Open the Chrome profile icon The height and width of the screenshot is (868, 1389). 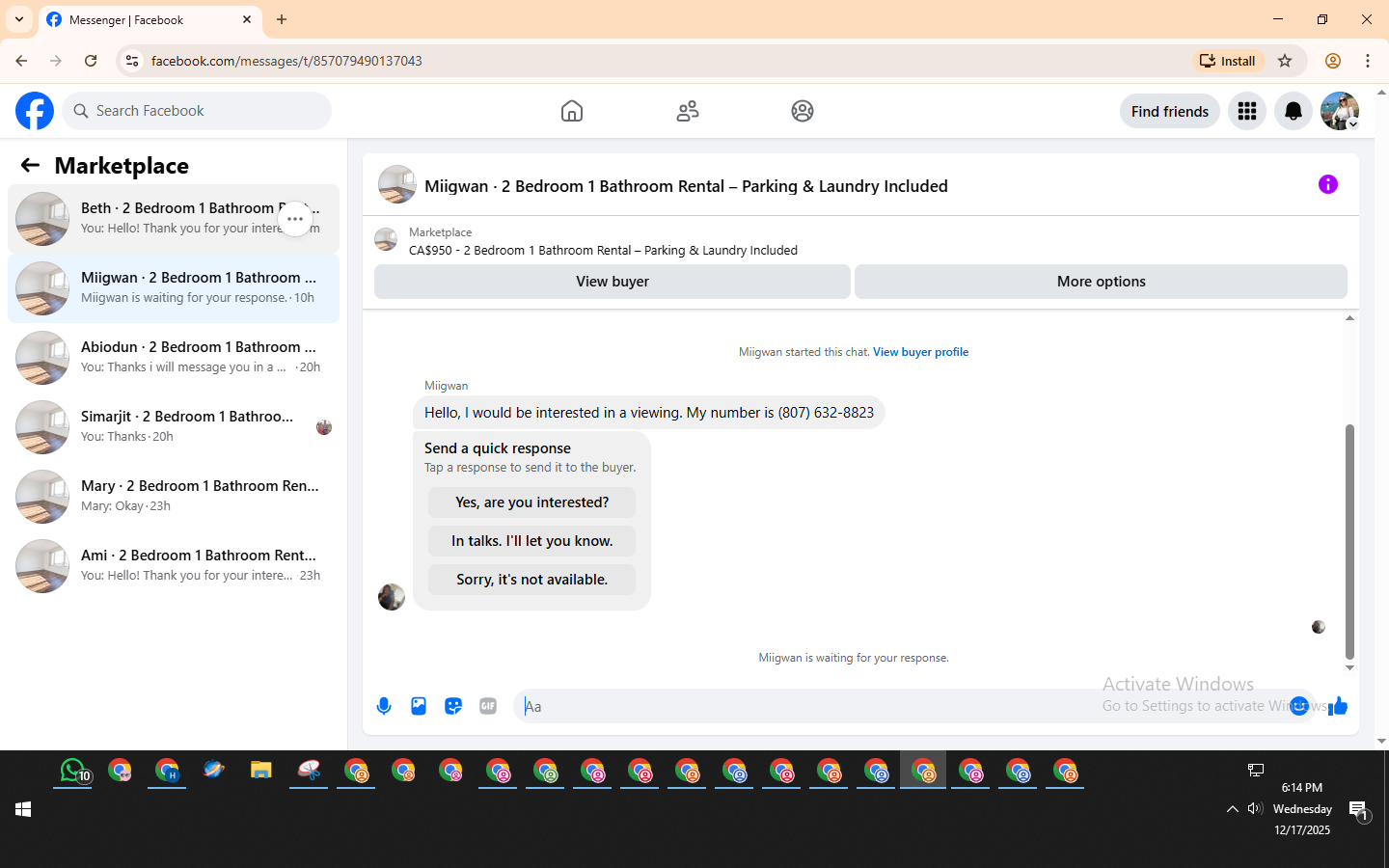tap(1333, 61)
